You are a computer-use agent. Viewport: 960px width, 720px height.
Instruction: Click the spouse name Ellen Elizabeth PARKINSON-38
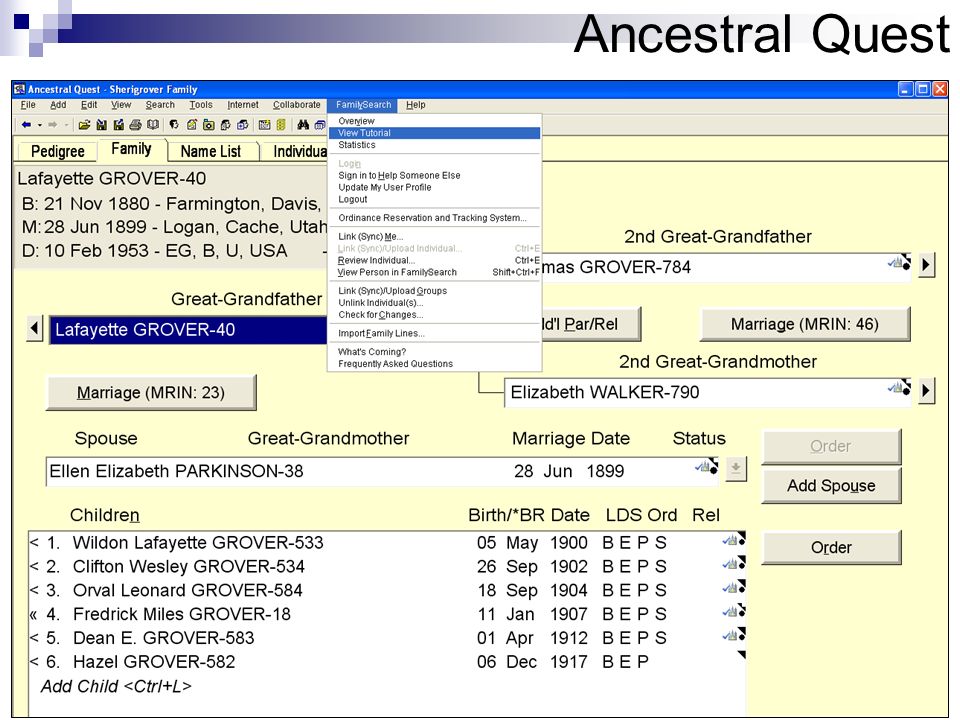pos(176,471)
